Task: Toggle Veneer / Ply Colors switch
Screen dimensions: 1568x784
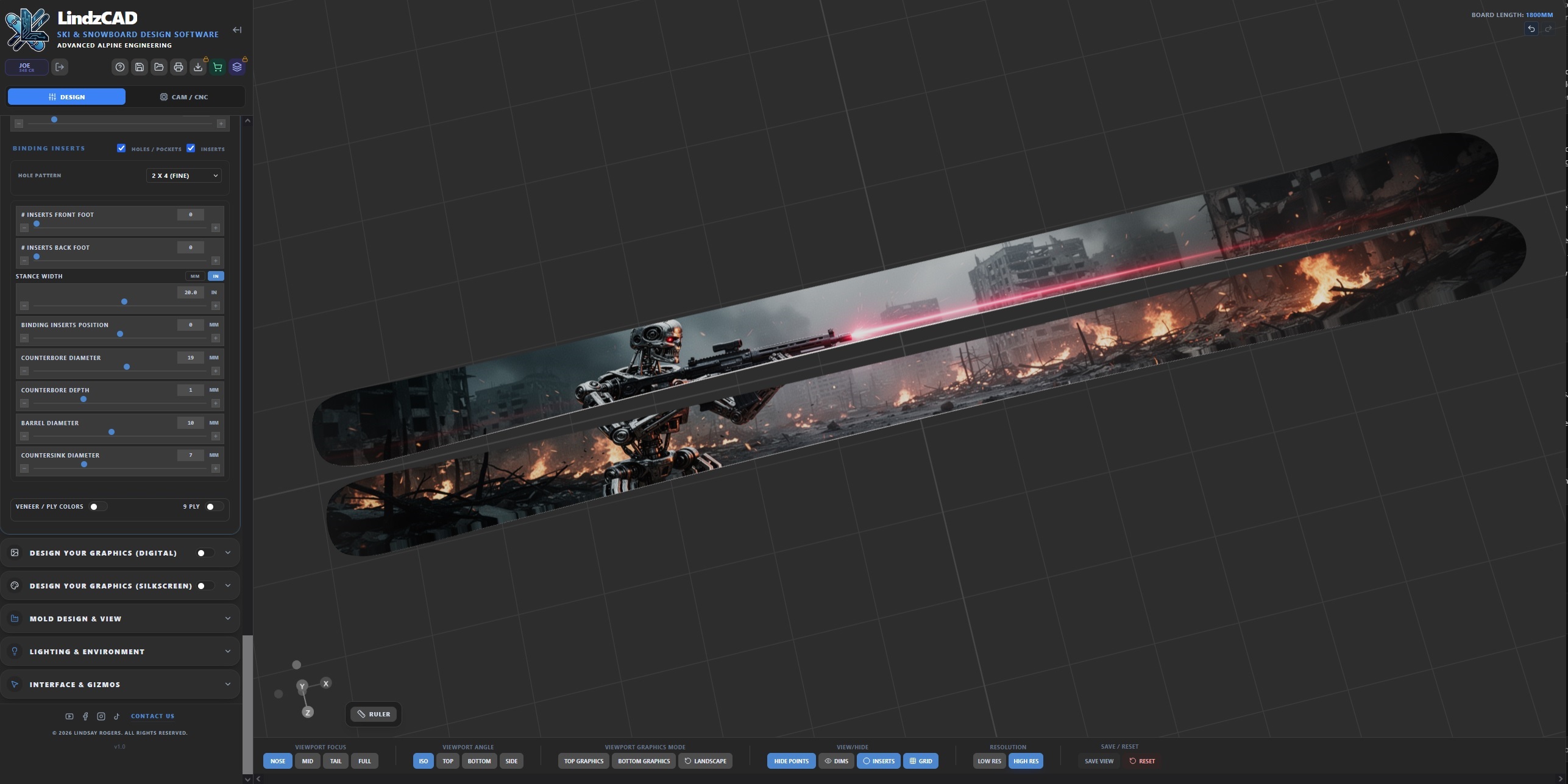Action: 98,507
